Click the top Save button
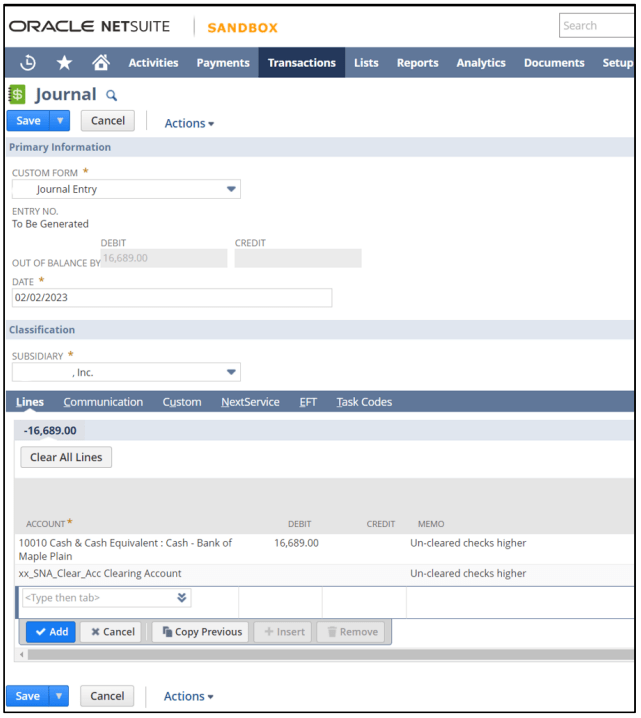 28,121
